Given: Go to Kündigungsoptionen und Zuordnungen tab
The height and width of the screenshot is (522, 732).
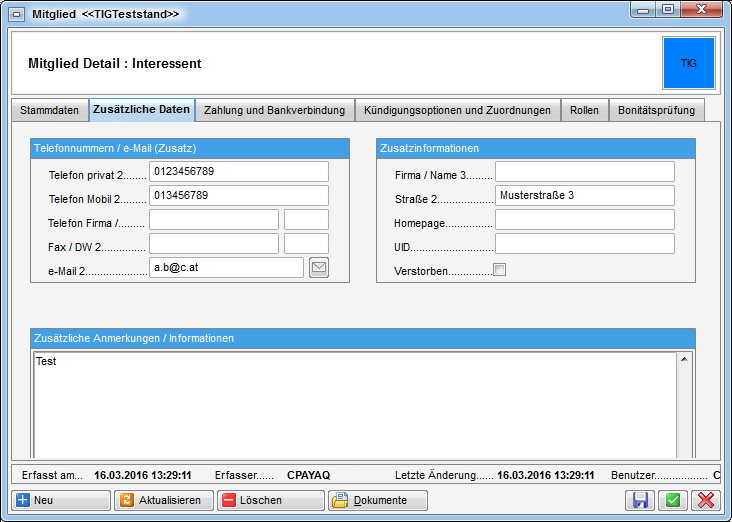Looking at the screenshot, I should click(458, 111).
